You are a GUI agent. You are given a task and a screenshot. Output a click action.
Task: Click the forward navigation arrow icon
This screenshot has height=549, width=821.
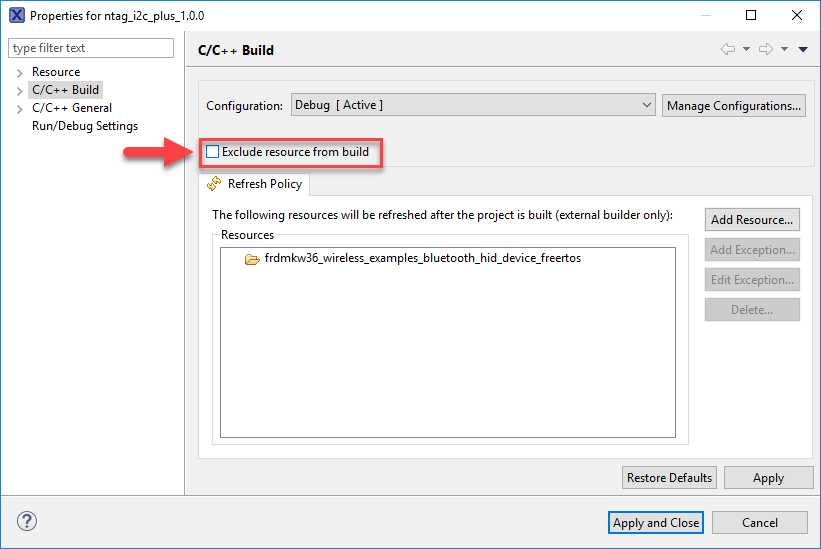click(x=766, y=49)
